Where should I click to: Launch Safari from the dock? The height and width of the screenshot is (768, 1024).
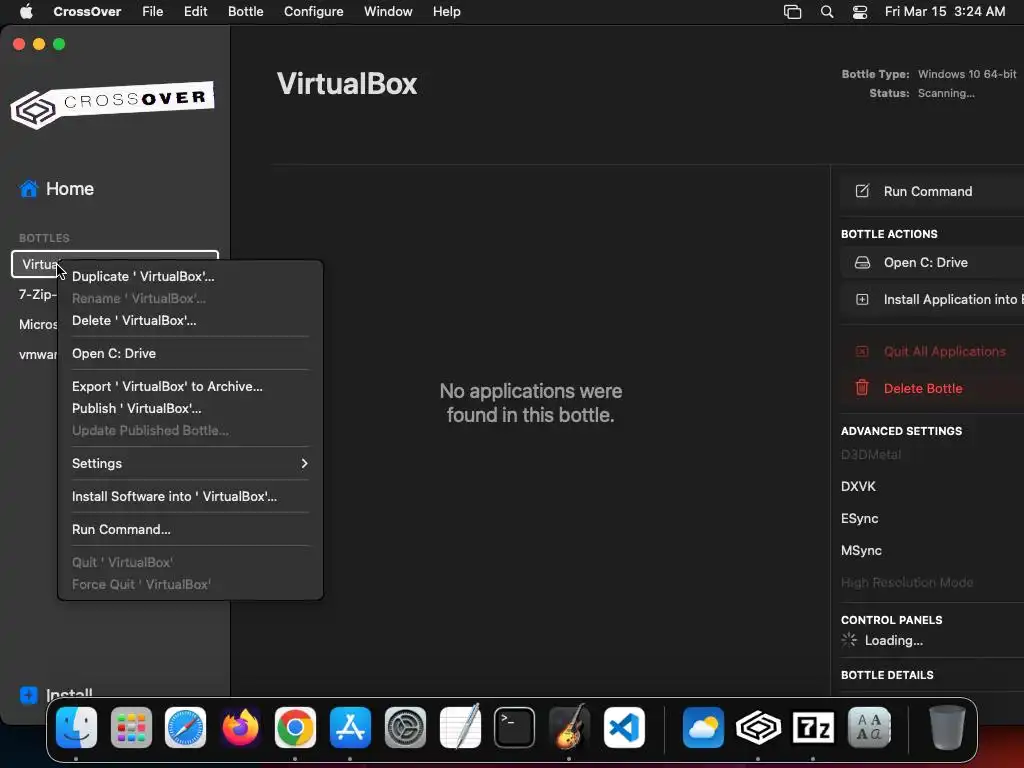pos(185,728)
